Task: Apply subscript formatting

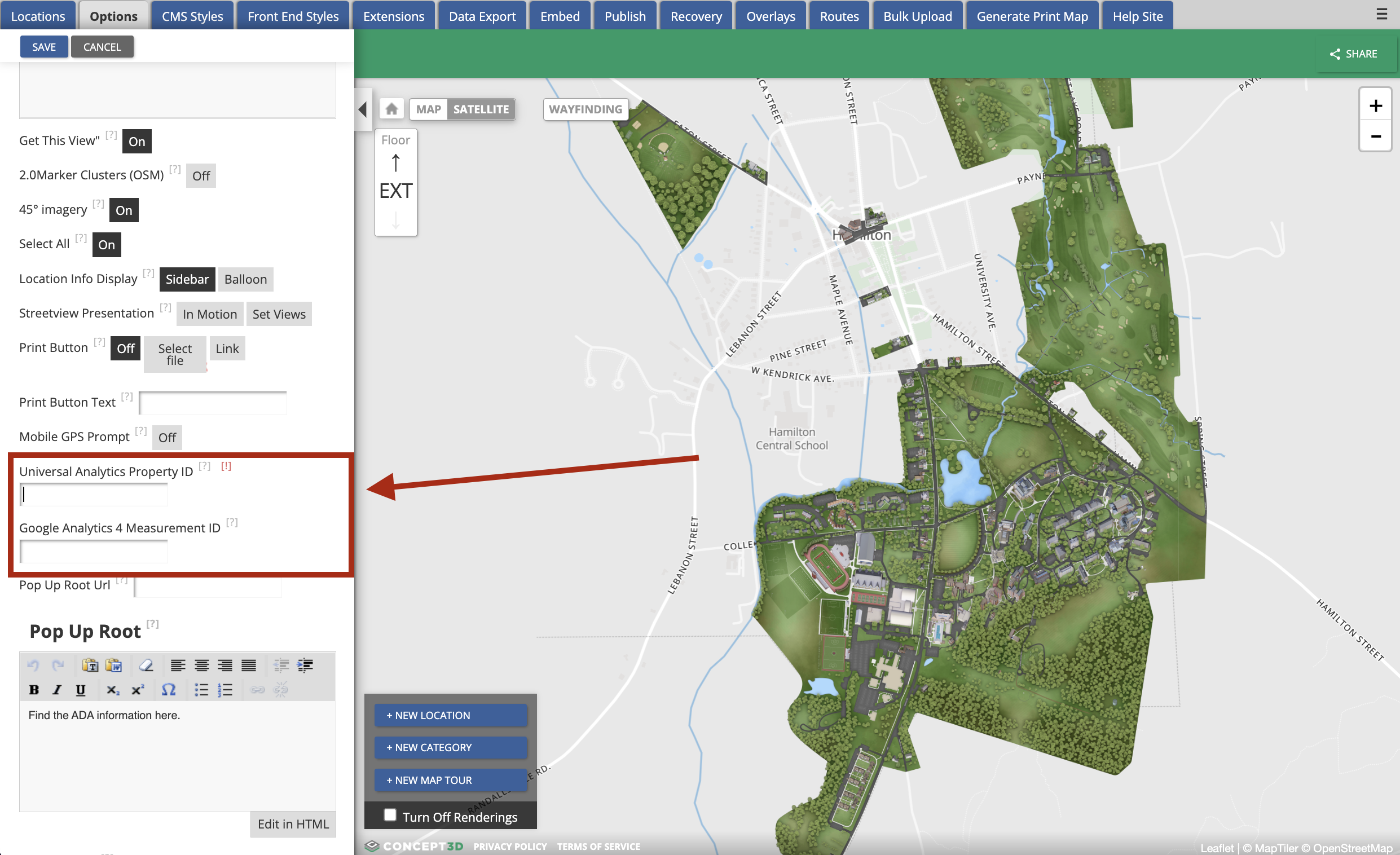Action: click(112, 690)
